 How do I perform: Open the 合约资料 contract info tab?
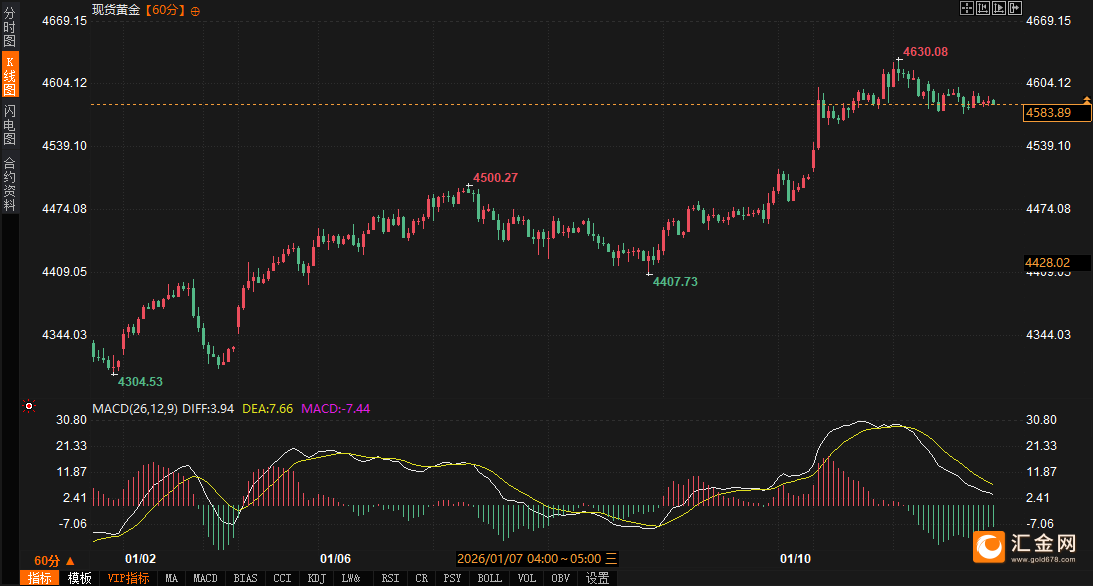coord(10,183)
